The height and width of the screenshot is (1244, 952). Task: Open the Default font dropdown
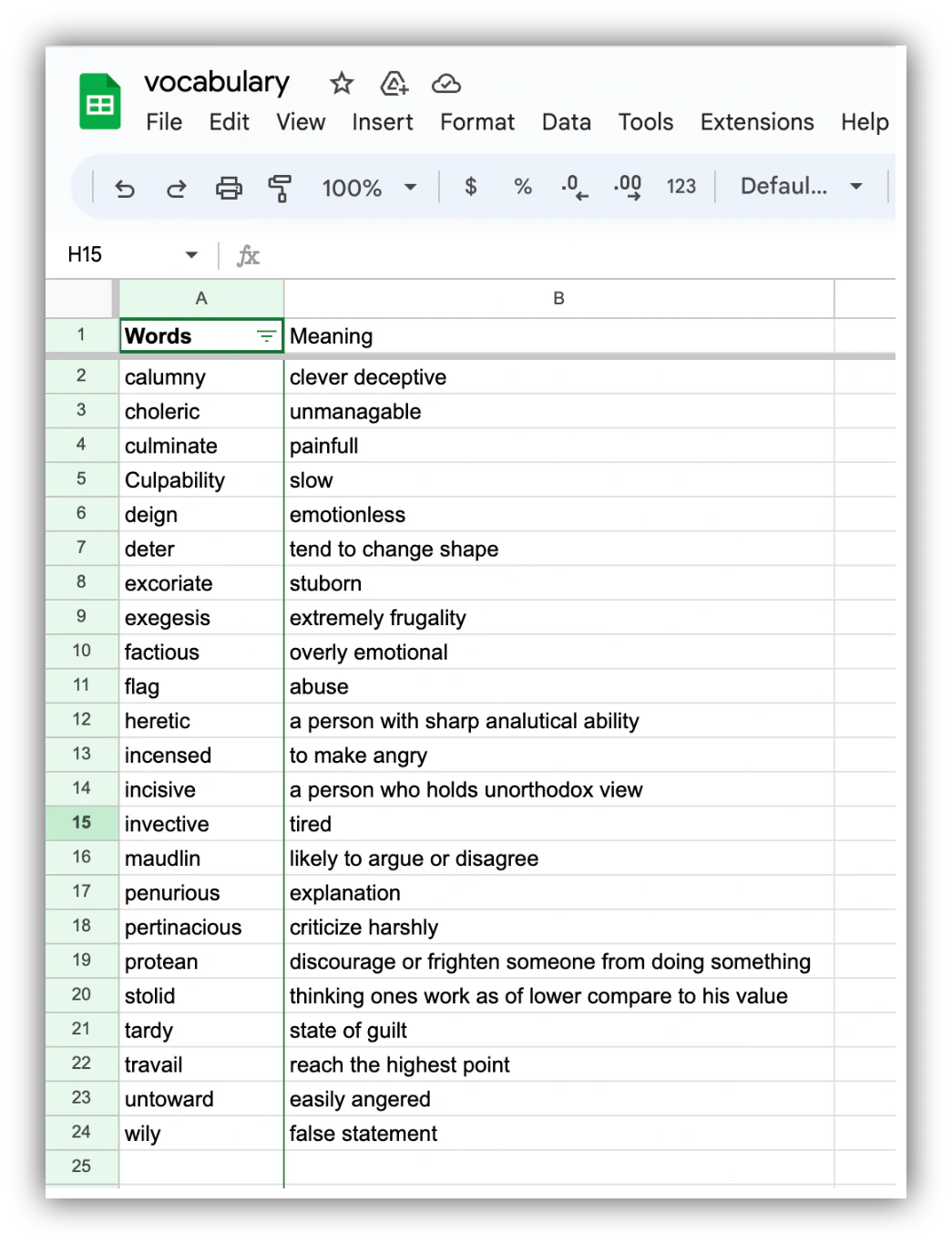[x=802, y=187]
